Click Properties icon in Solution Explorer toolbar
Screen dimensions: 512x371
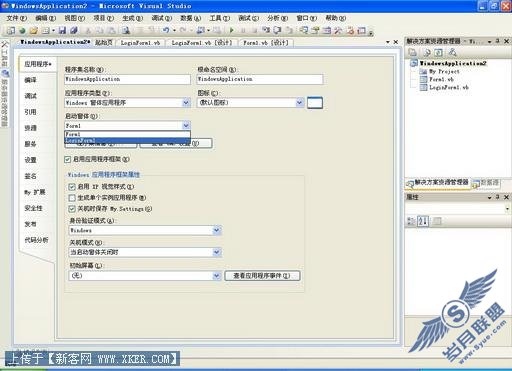[413, 52]
